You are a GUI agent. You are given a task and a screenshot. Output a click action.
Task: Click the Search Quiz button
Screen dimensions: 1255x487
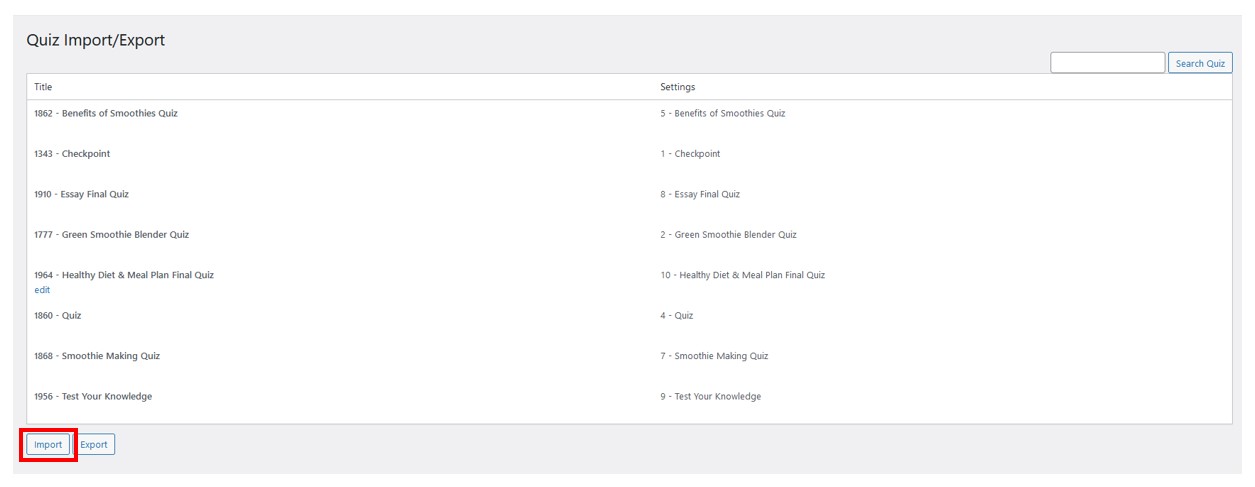[1200, 63]
